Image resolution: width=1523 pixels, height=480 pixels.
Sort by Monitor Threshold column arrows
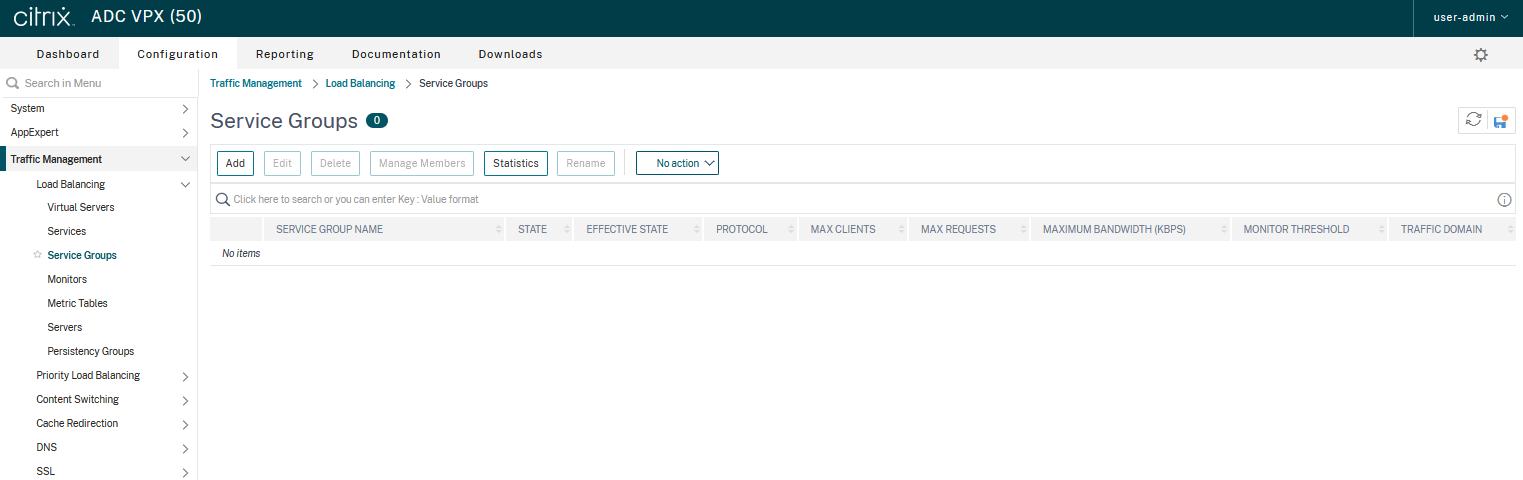coord(1381,229)
